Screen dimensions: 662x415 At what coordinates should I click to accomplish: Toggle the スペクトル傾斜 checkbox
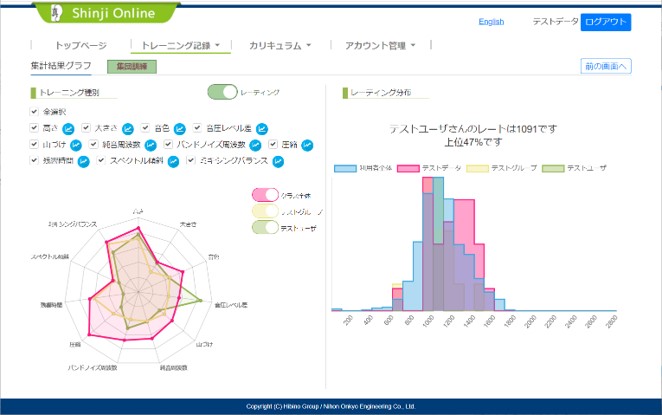100,160
